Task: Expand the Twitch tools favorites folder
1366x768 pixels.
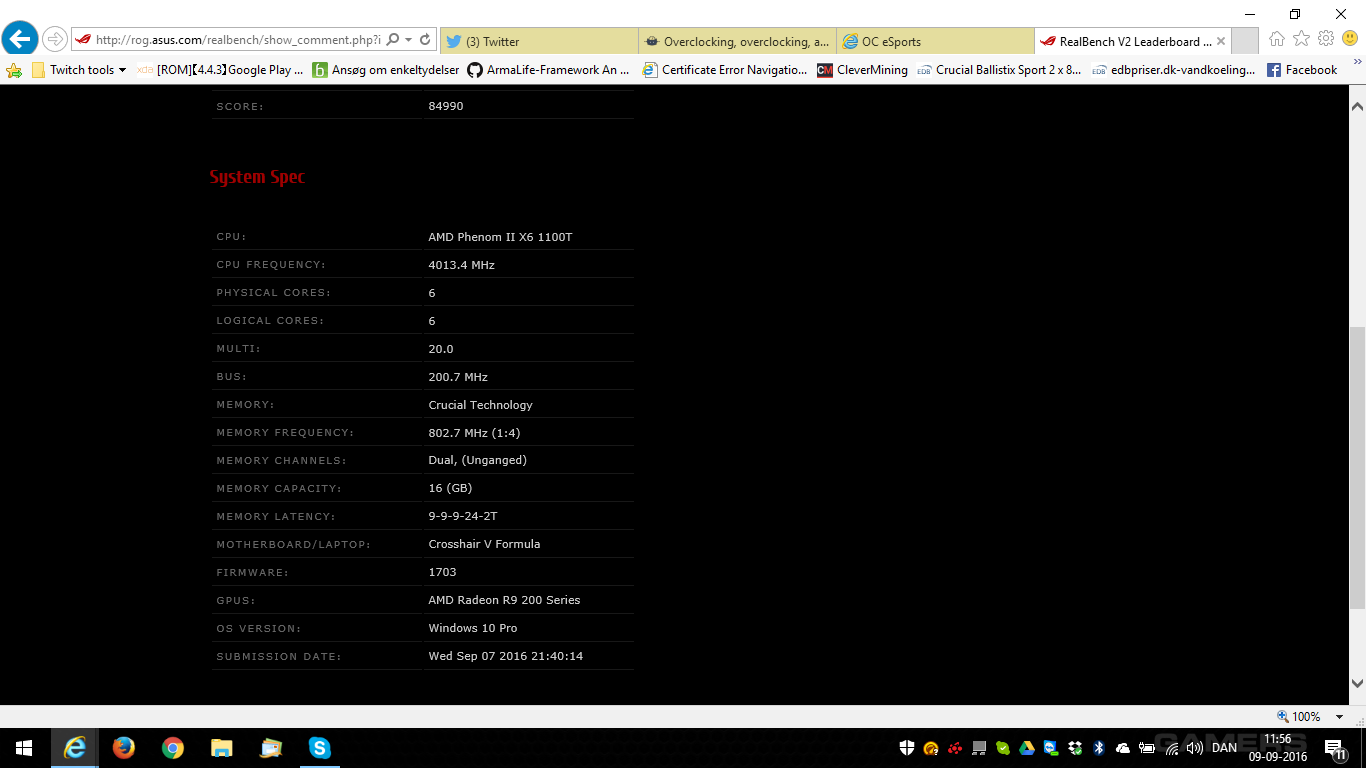Action: click(79, 70)
